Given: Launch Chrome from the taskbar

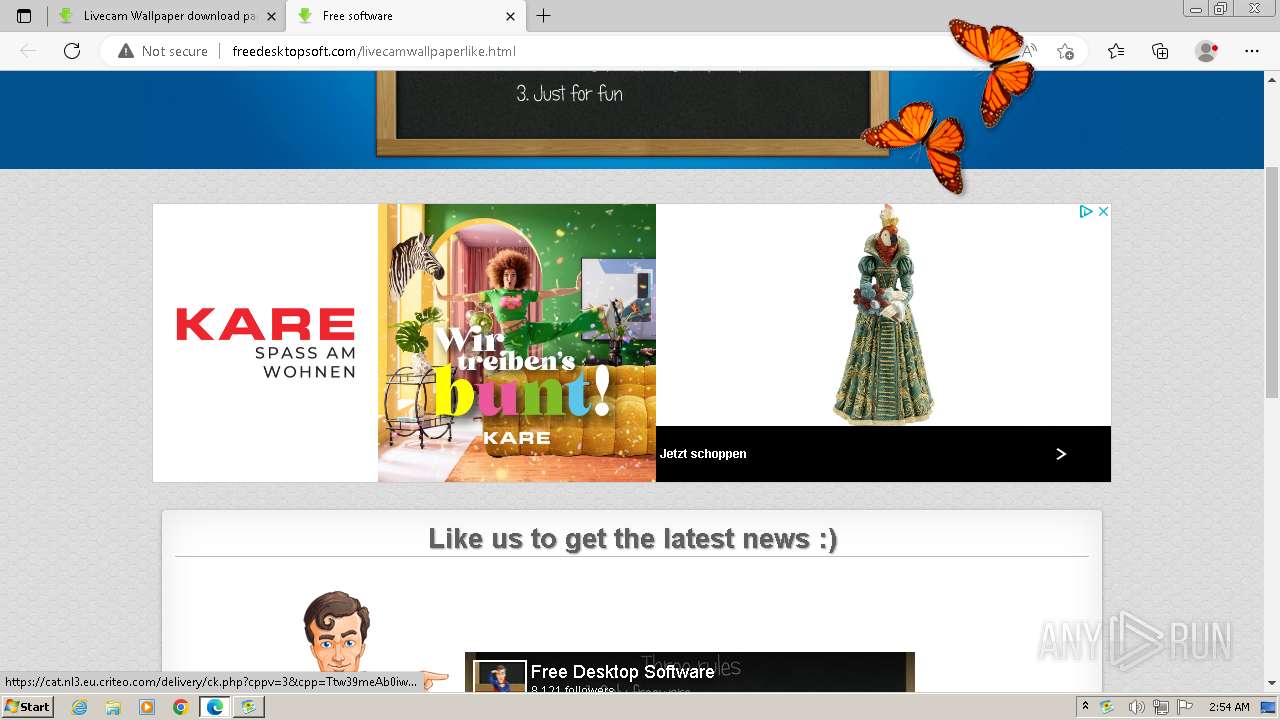Looking at the screenshot, I should click(181, 707).
